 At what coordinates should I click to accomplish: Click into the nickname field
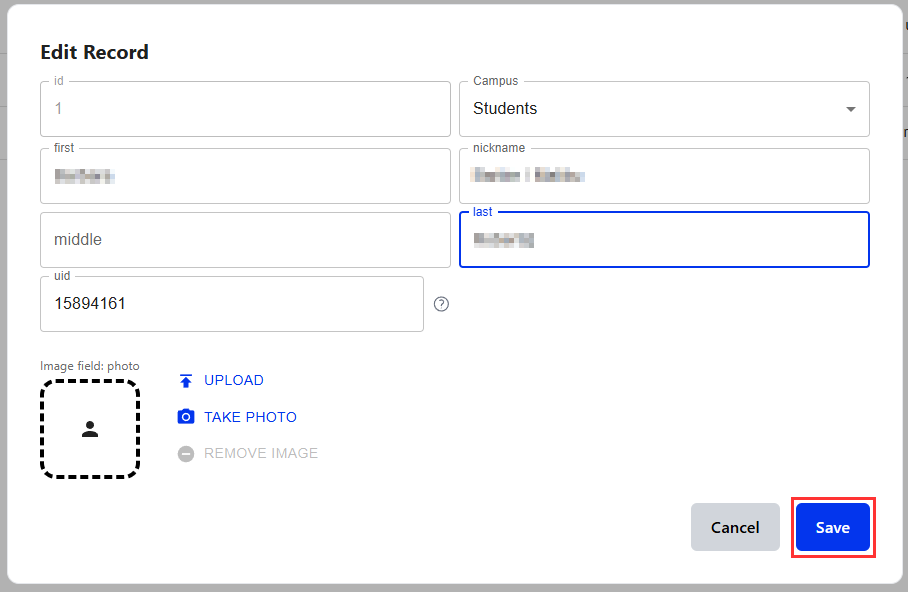[x=664, y=177]
